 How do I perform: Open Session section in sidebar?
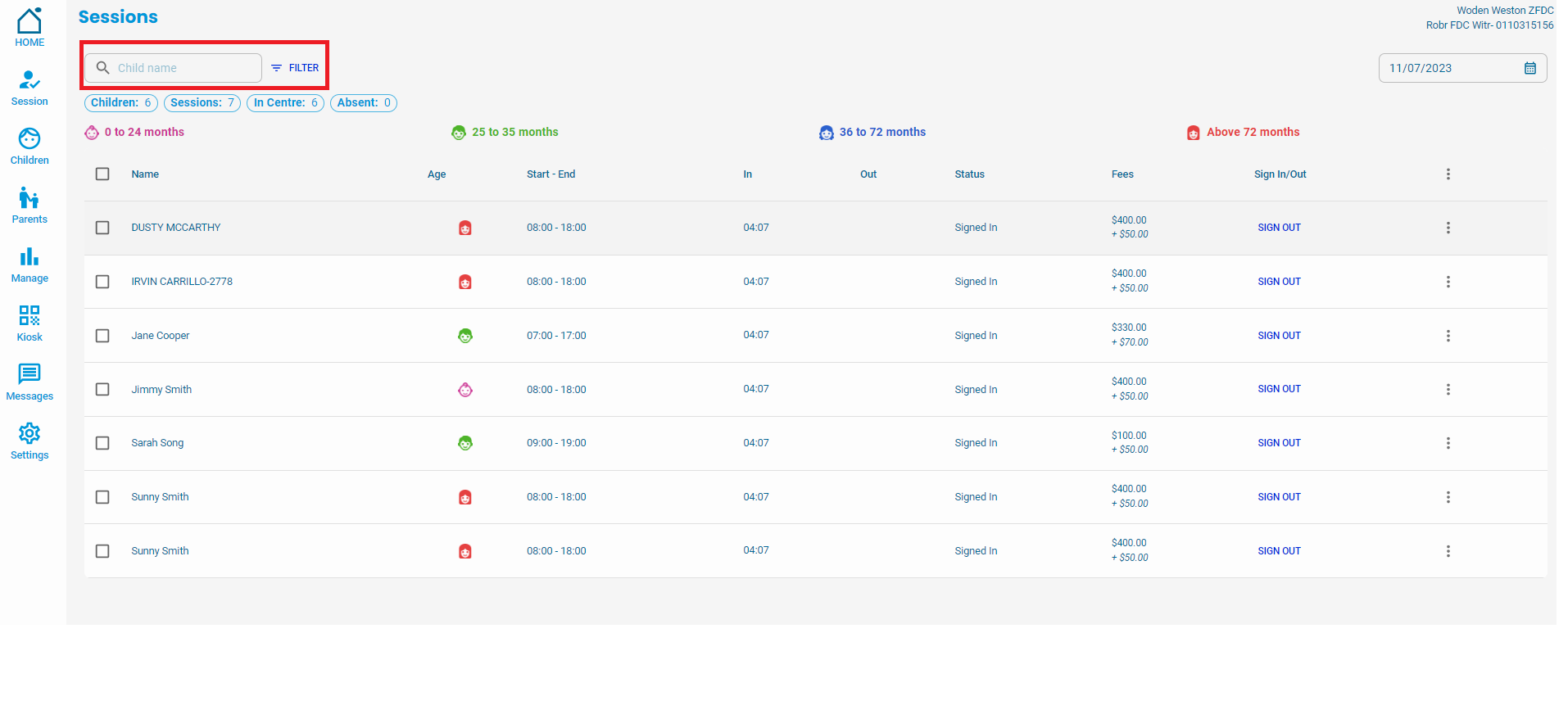29,88
